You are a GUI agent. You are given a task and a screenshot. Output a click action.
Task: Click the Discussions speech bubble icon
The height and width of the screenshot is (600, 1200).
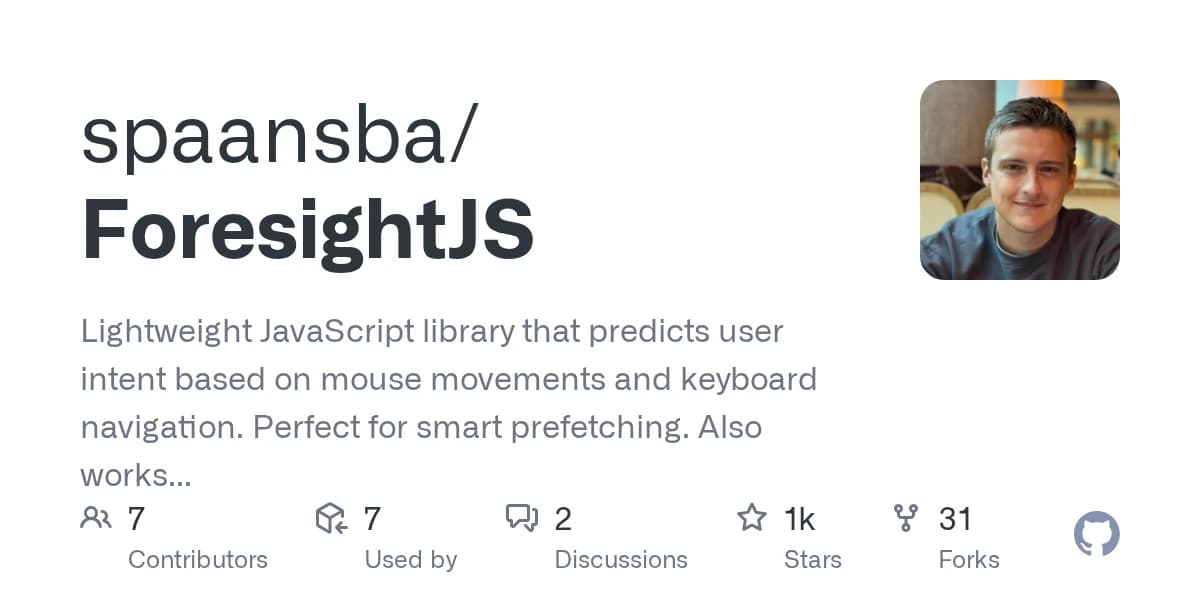point(522,518)
